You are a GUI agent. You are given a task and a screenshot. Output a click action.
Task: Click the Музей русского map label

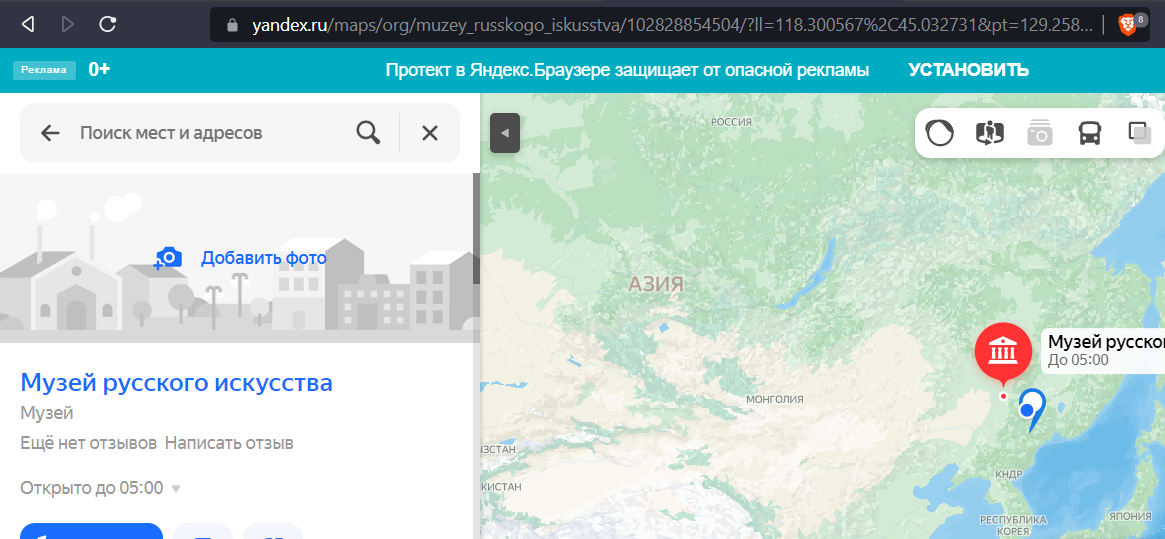pyautogui.click(x=1103, y=350)
